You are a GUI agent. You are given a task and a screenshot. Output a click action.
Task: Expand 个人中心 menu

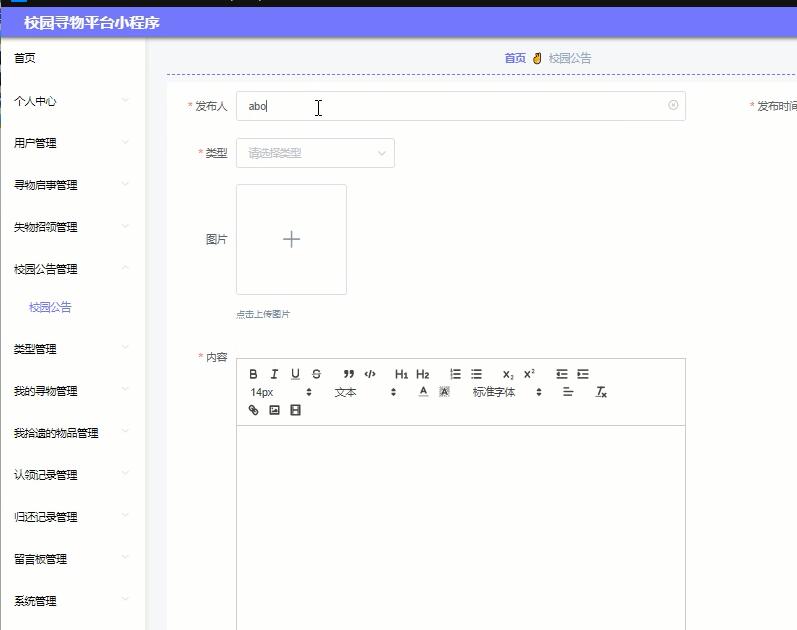[x=71, y=101]
